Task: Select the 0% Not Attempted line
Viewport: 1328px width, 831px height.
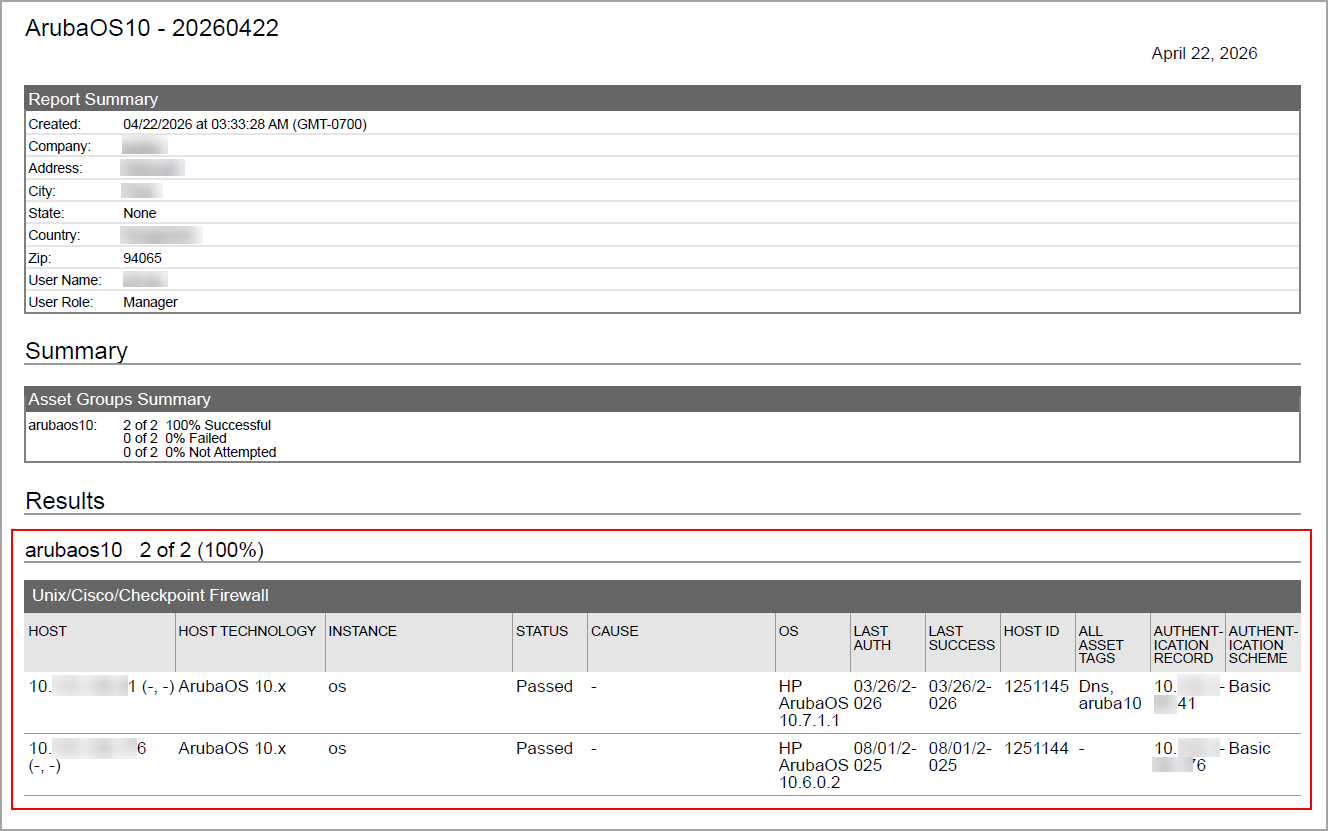Action: pos(200,452)
